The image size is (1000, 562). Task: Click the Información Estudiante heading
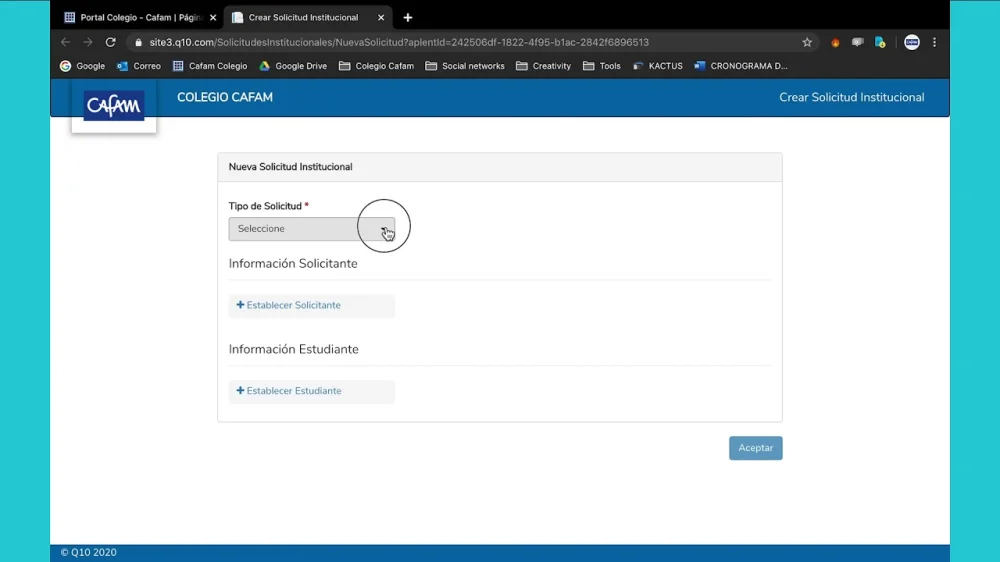[293, 350]
